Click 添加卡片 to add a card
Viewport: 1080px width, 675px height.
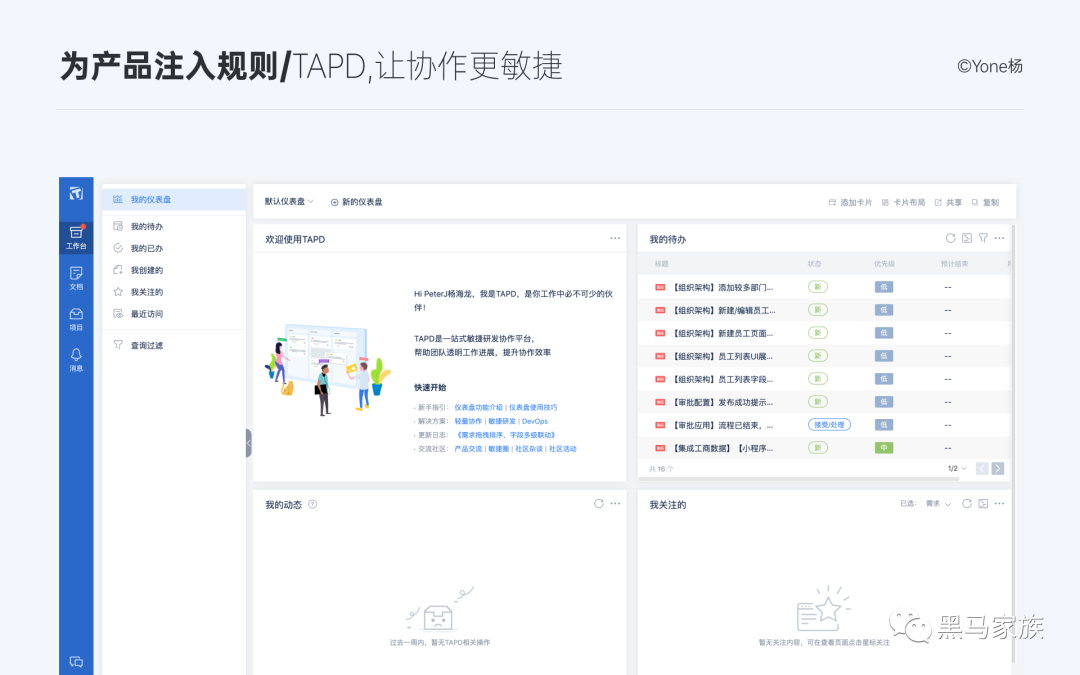850,202
